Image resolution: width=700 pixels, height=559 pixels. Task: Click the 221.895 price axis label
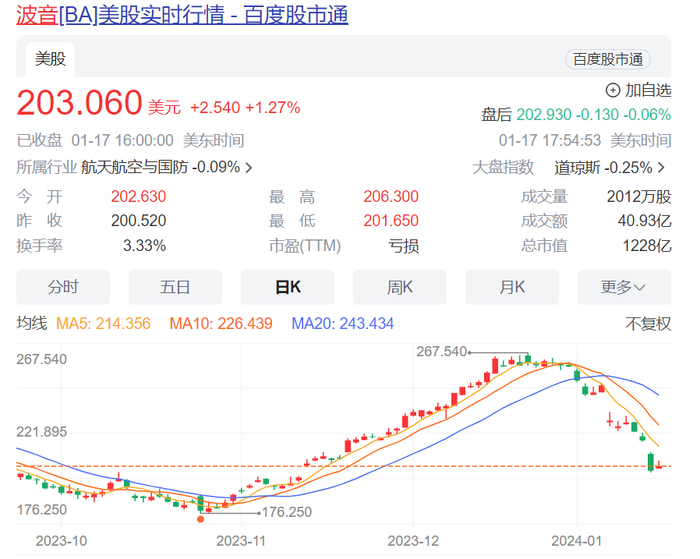click(42, 432)
